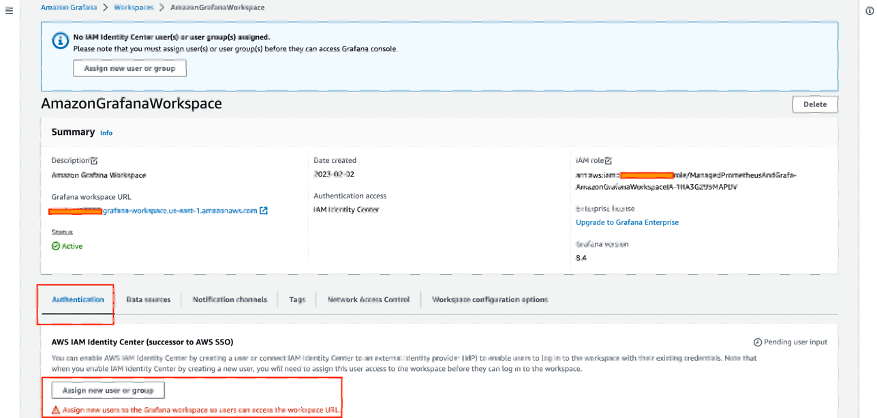Click the date created value 2023-02-02
Viewport: 877px width, 418px height.
[334, 174]
